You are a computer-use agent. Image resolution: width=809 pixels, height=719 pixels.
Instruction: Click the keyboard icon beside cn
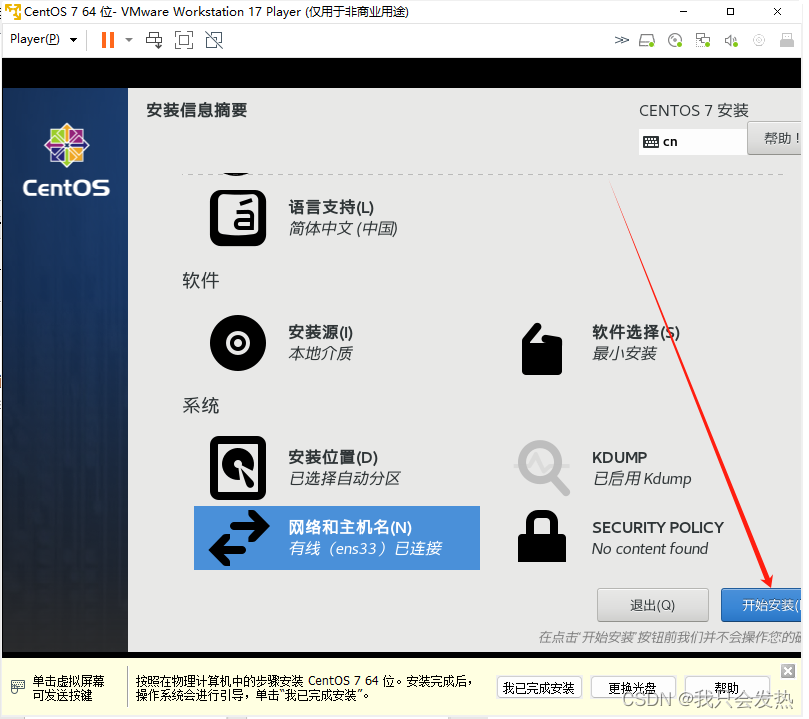[x=651, y=142]
